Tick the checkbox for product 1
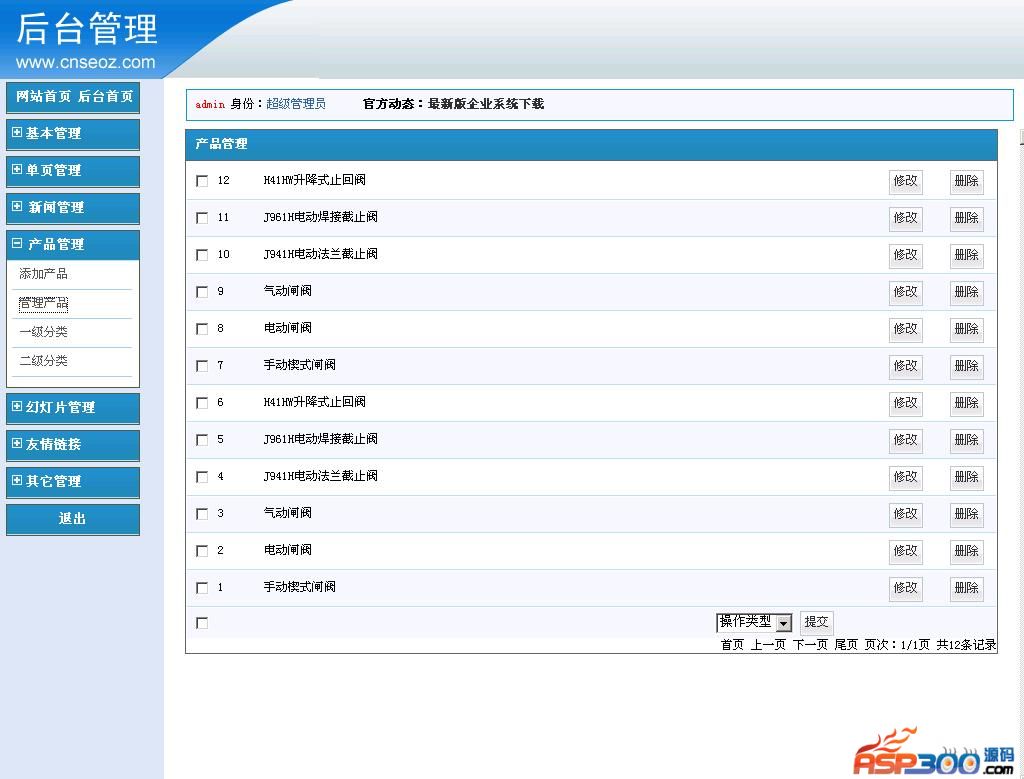Screen dimensions: 1024x779 click(202, 588)
